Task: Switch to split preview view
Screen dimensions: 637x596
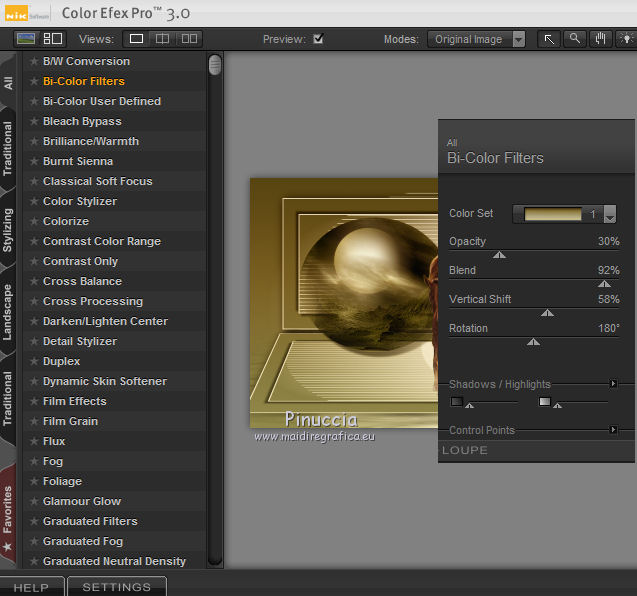Action: [162, 39]
